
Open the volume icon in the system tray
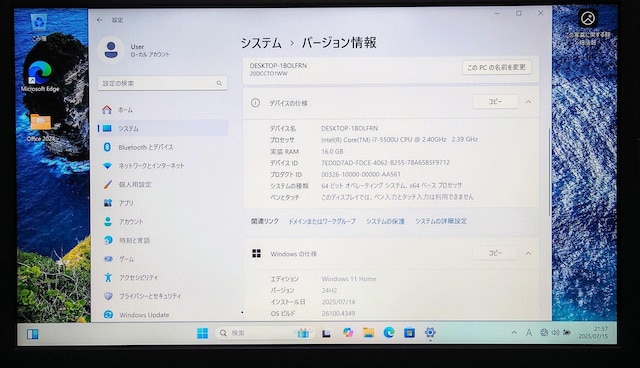click(x=556, y=333)
